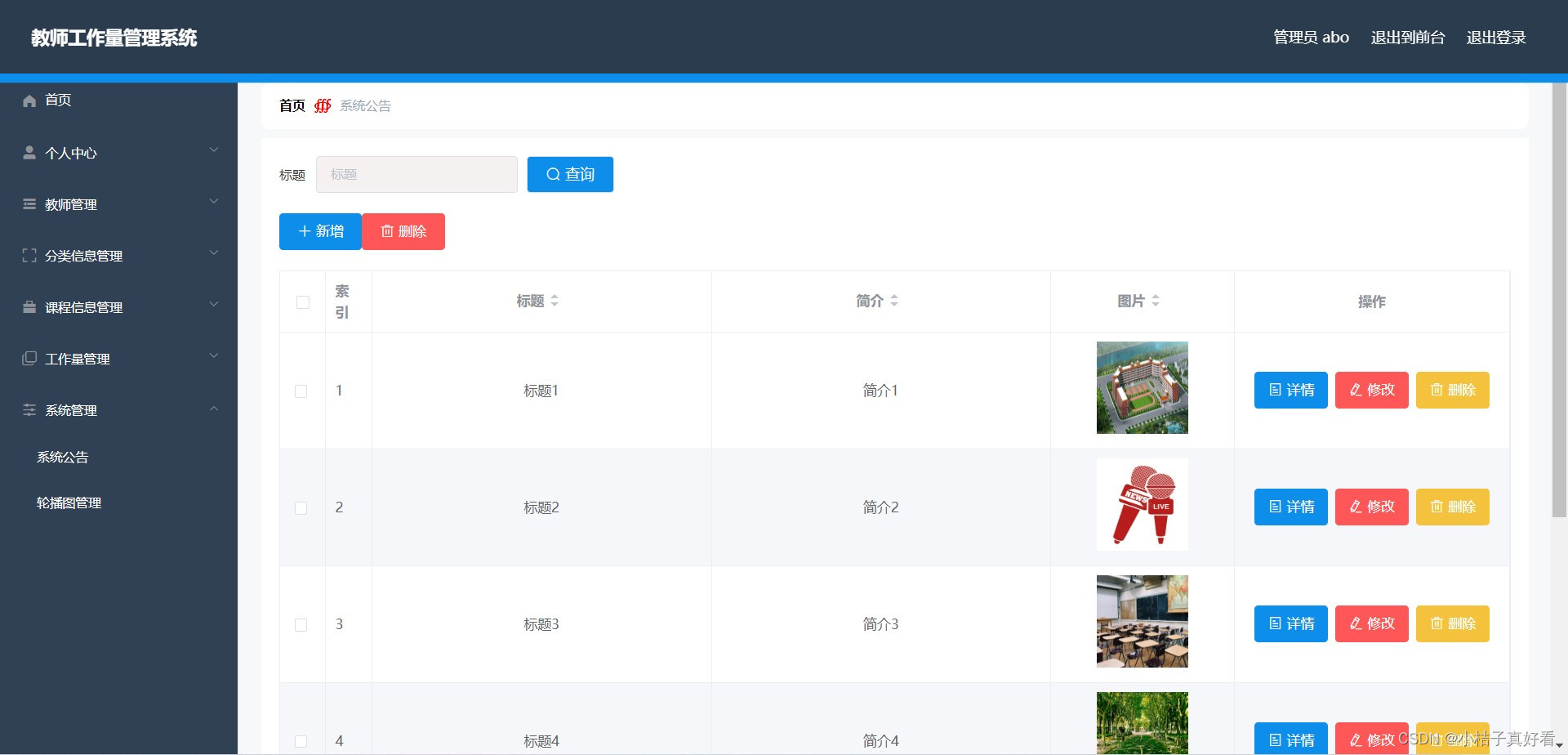Open the school building thumbnail in row 1
Image resolution: width=1568 pixels, height=755 pixels.
[1143, 387]
